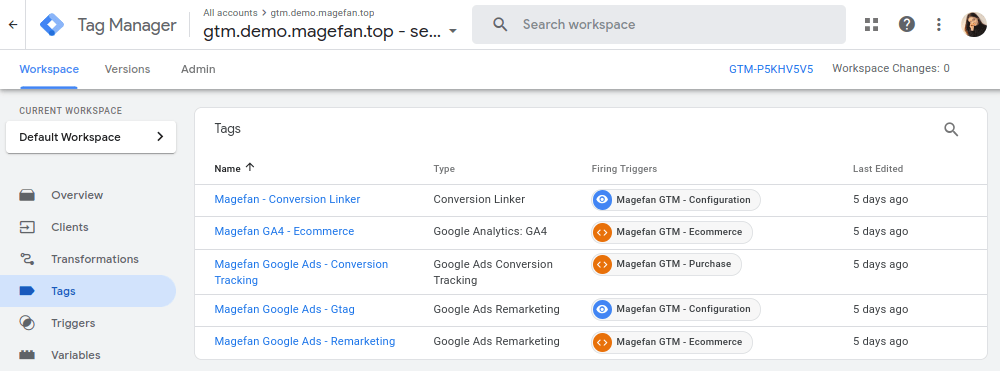Click eye icon in Gtag row trigger

(x=602, y=309)
